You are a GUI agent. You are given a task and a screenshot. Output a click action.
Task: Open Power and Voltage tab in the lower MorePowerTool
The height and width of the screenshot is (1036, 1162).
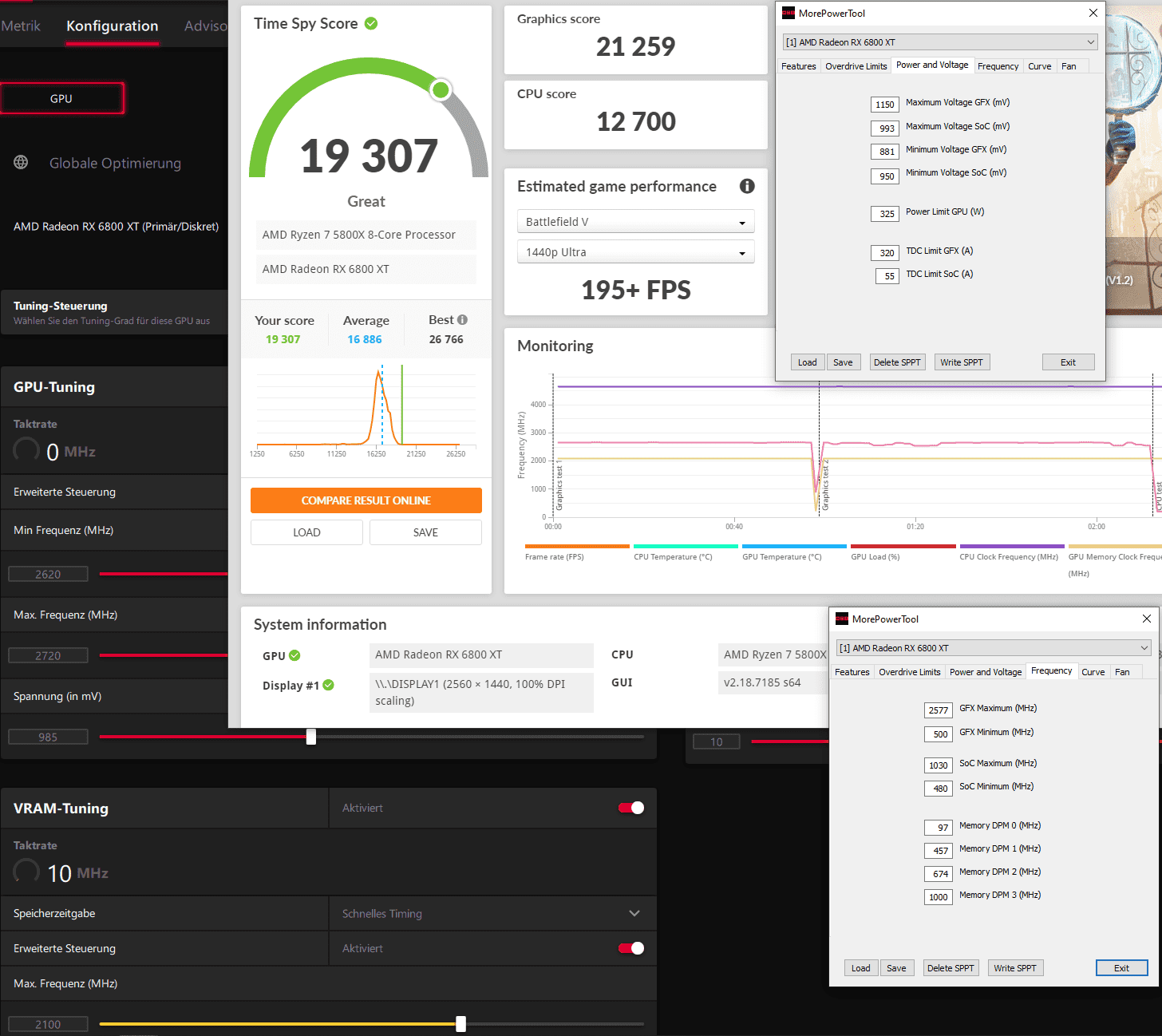coord(986,672)
